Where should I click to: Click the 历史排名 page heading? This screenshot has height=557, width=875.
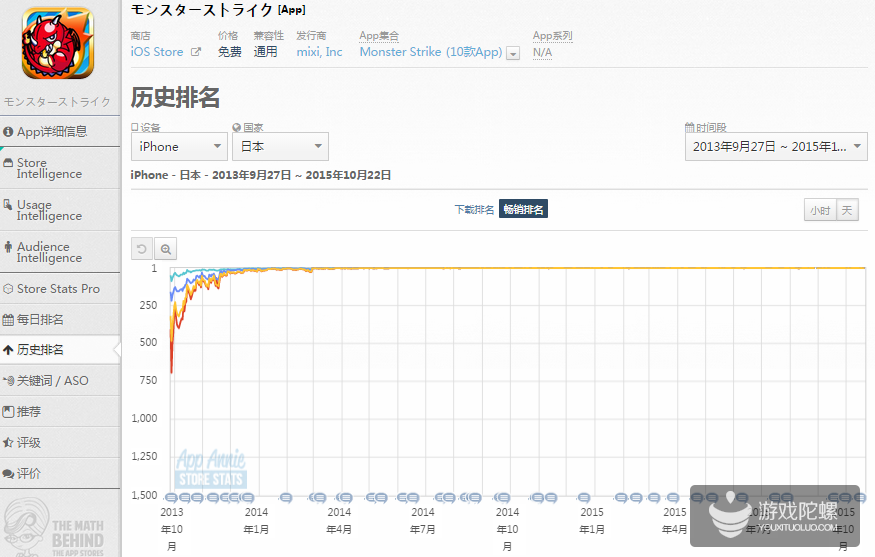pos(175,97)
